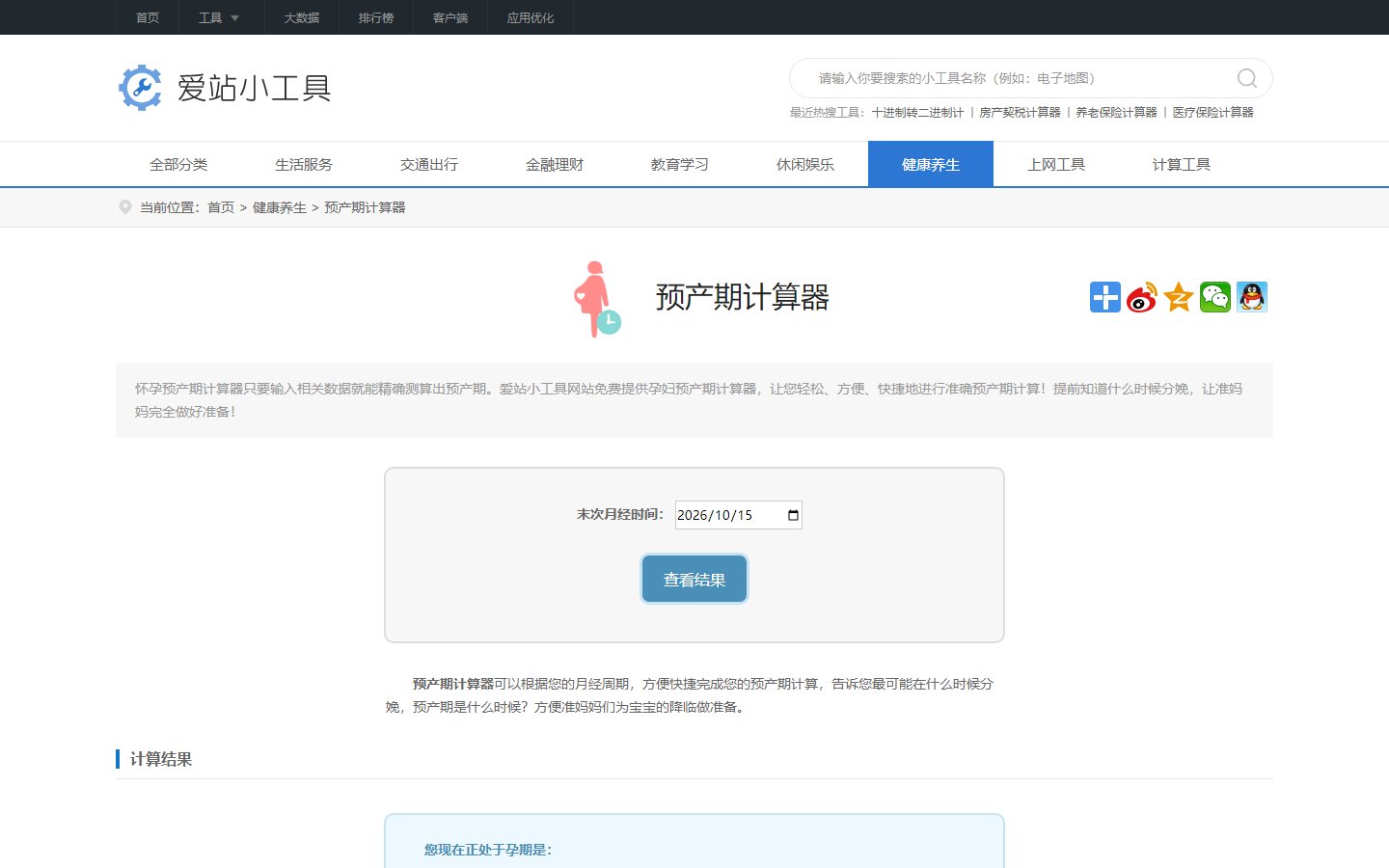Open 应用优化 in the top bar
Image resolution: width=1389 pixels, height=868 pixels.
coord(531,17)
